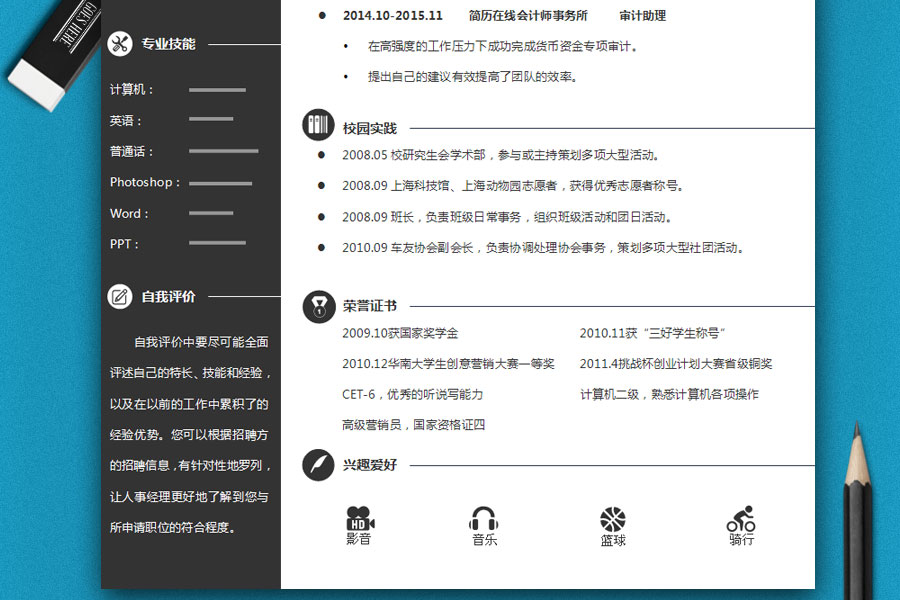Viewport: 900px width, 600px height.
Task: Select the pen-nib icon next to 兴趣爱好
Action: (316, 464)
